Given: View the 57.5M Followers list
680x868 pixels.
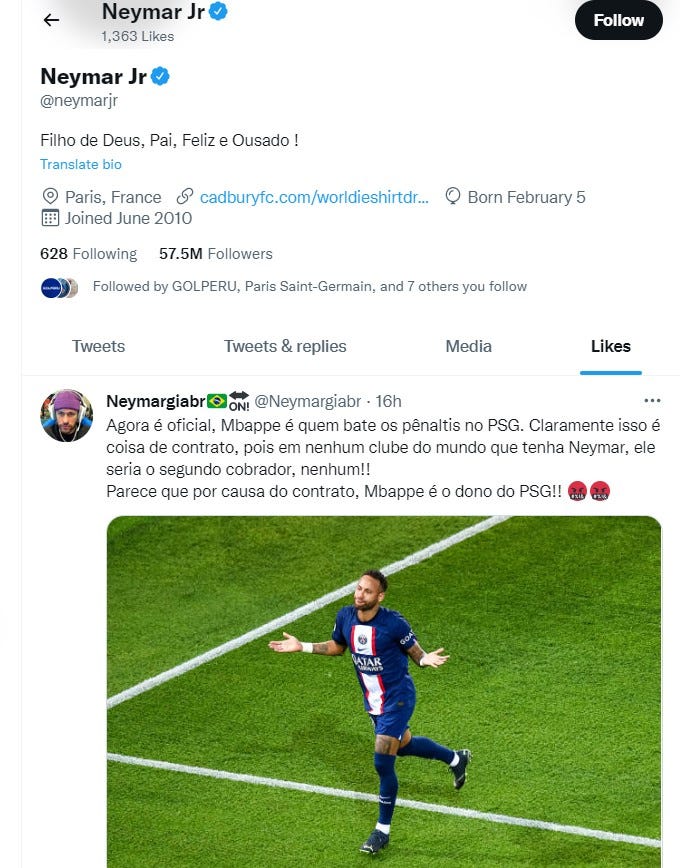Looking at the screenshot, I should click(x=215, y=254).
